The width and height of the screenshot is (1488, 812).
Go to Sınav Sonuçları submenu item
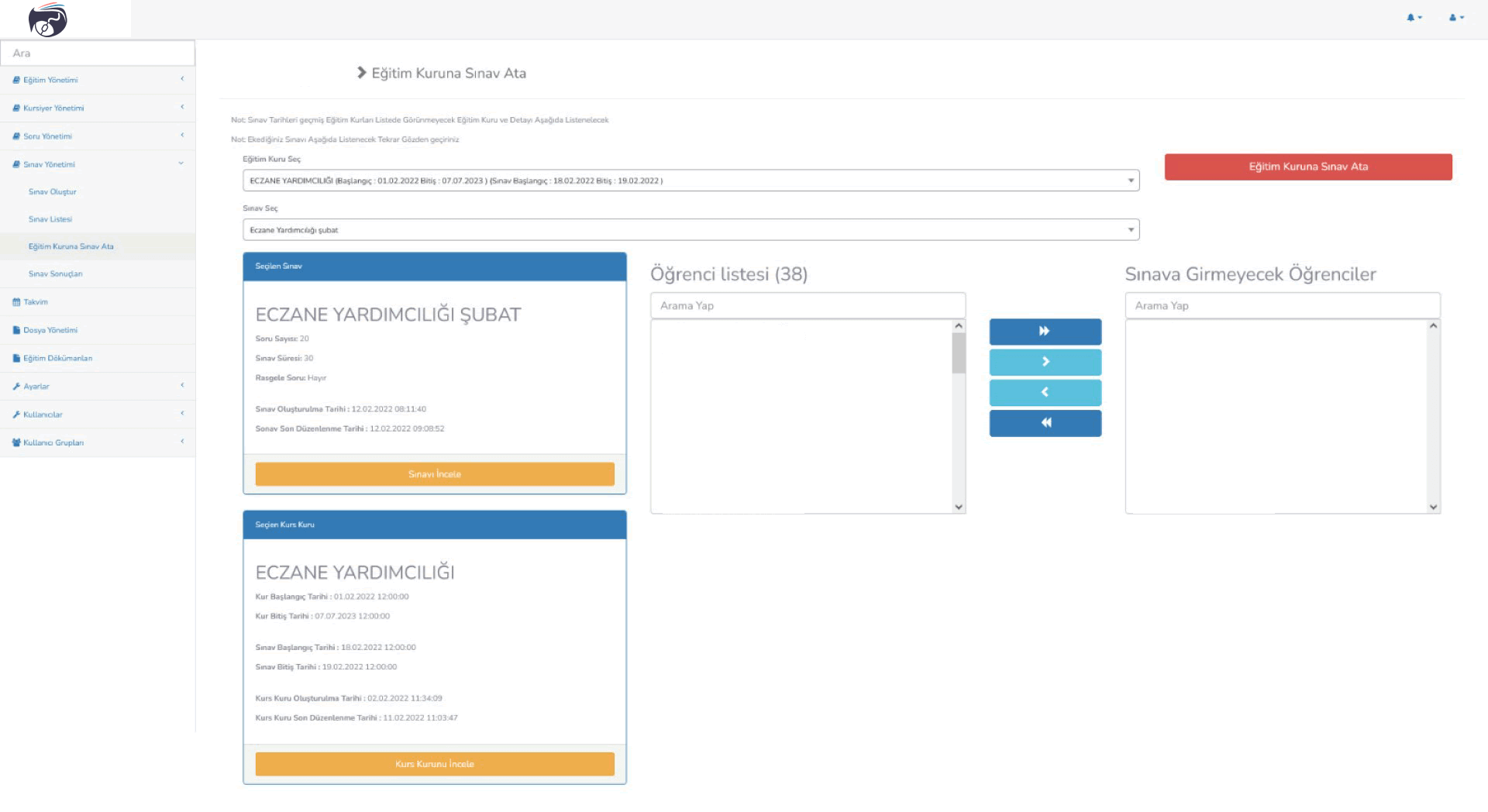point(55,274)
